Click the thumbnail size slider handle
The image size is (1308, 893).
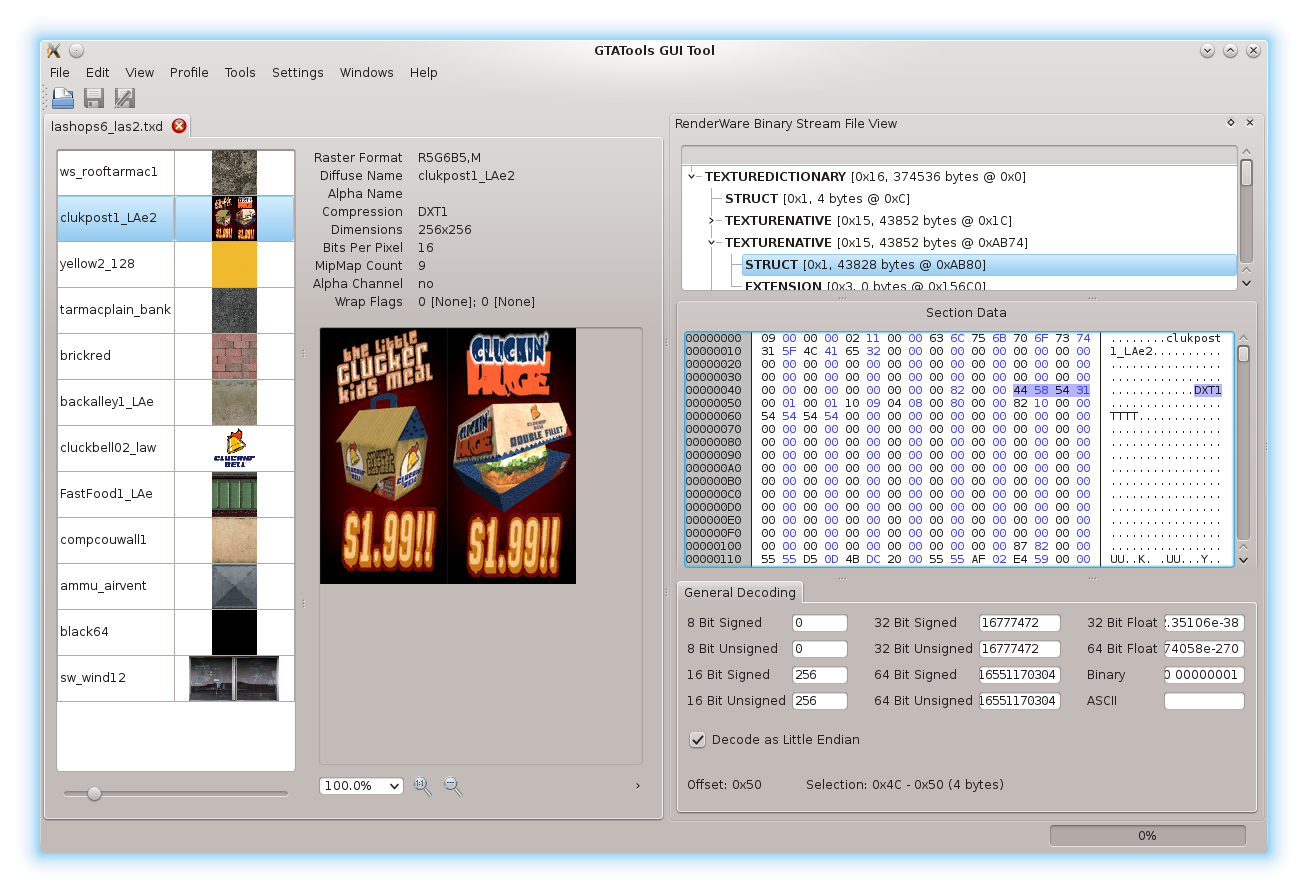click(94, 794)
